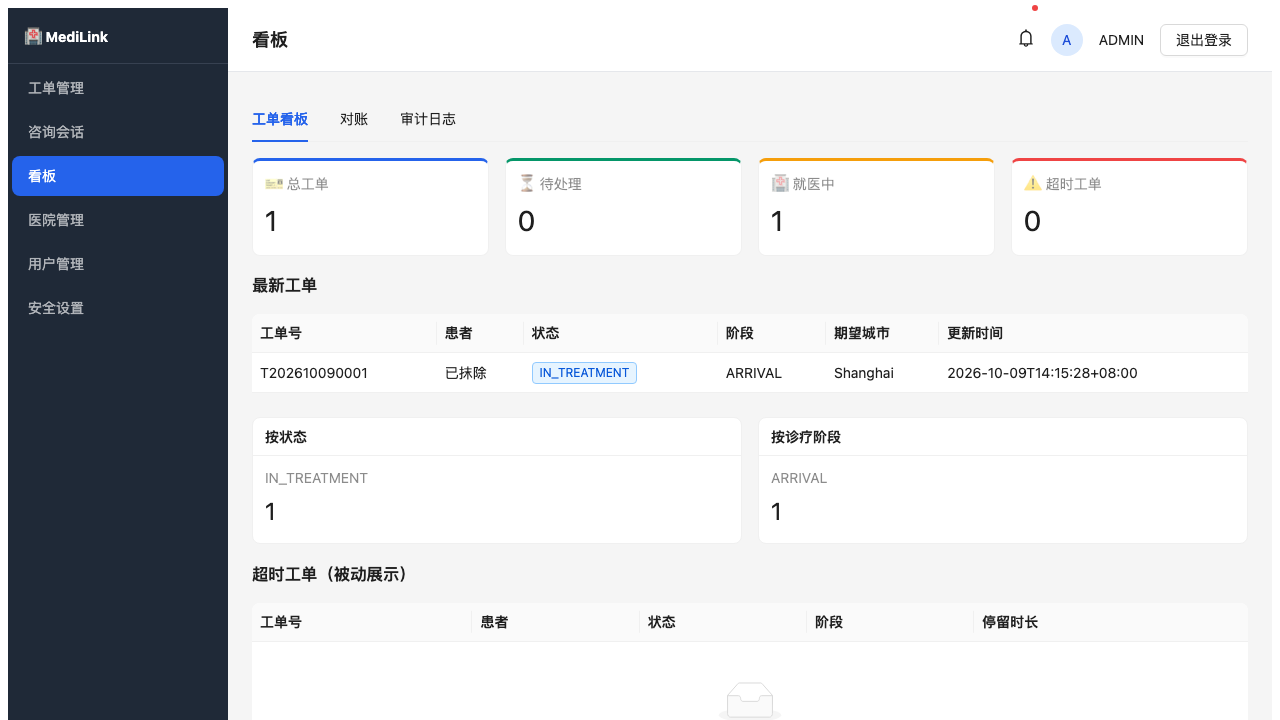Click the 按状态 card title
The image size is (1280, 720).
286,437
